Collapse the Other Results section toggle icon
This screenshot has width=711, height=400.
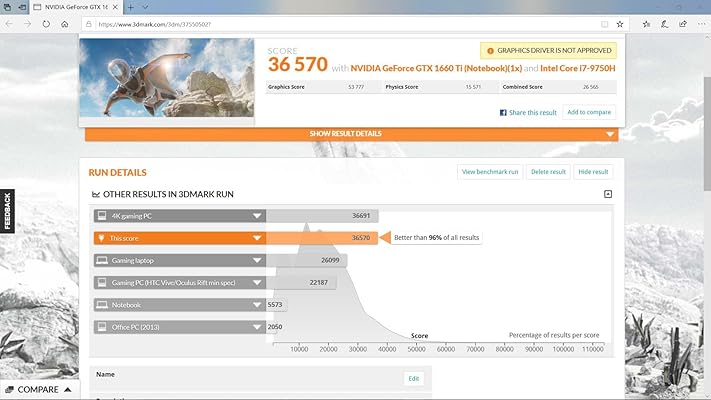point(608,194)
